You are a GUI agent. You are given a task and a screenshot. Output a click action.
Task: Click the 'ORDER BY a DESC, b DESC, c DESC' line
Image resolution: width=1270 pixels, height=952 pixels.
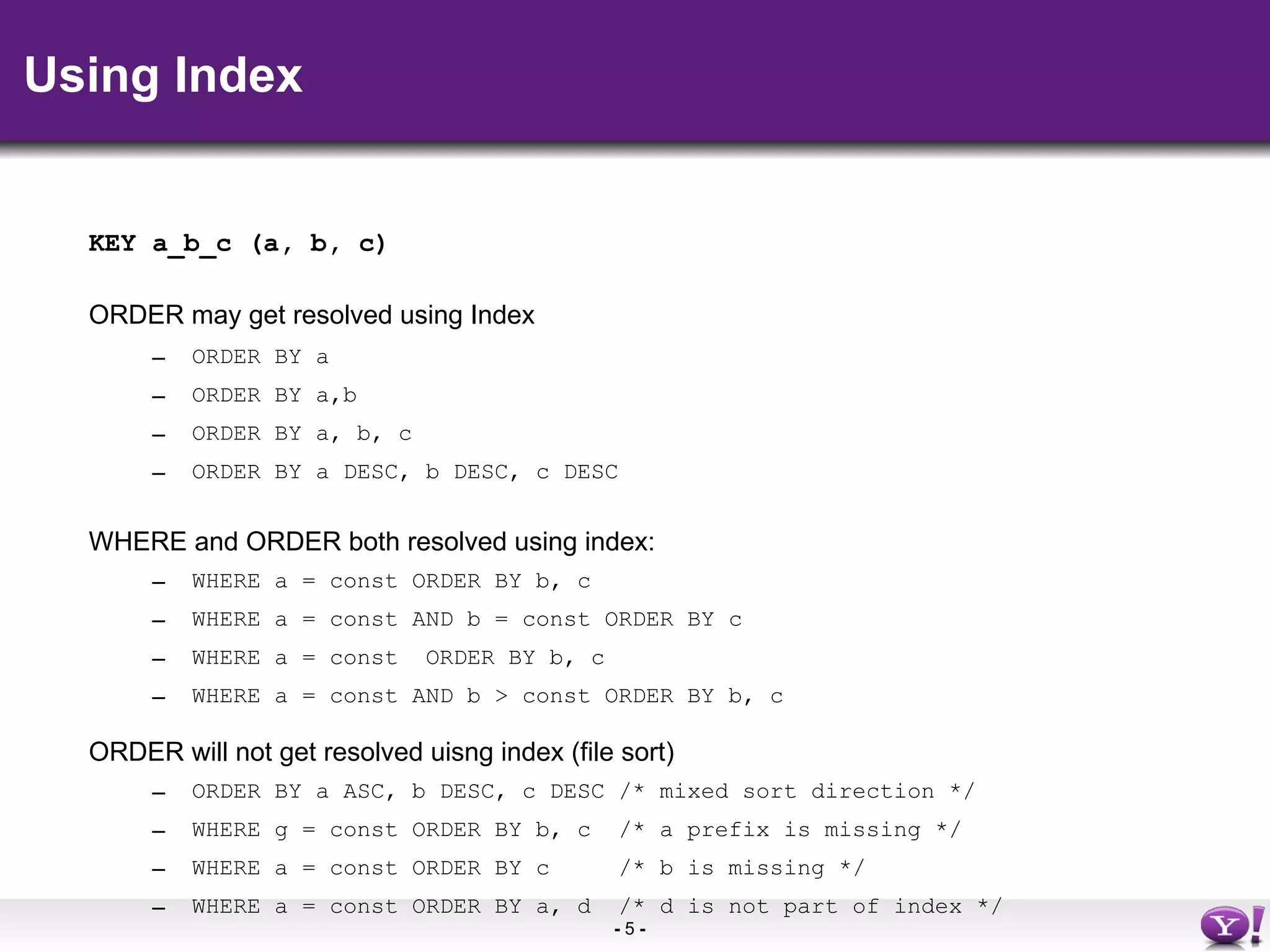pos(404,472)
